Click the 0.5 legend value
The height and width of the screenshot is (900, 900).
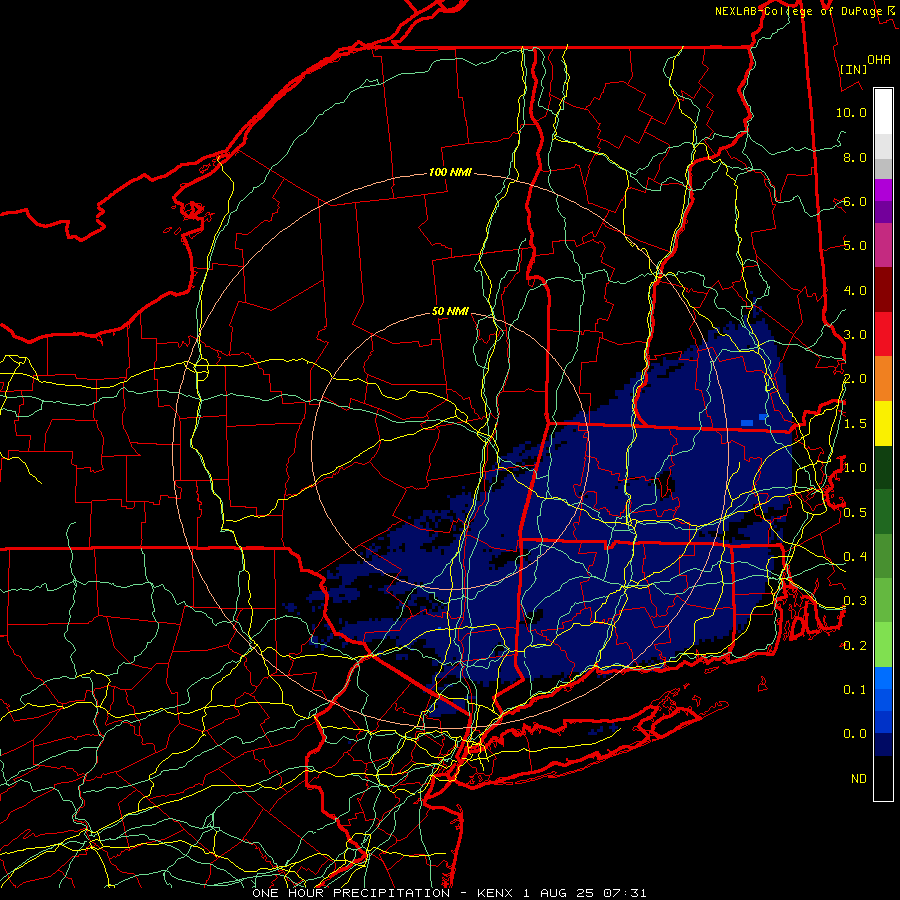(x=855, y=513)
